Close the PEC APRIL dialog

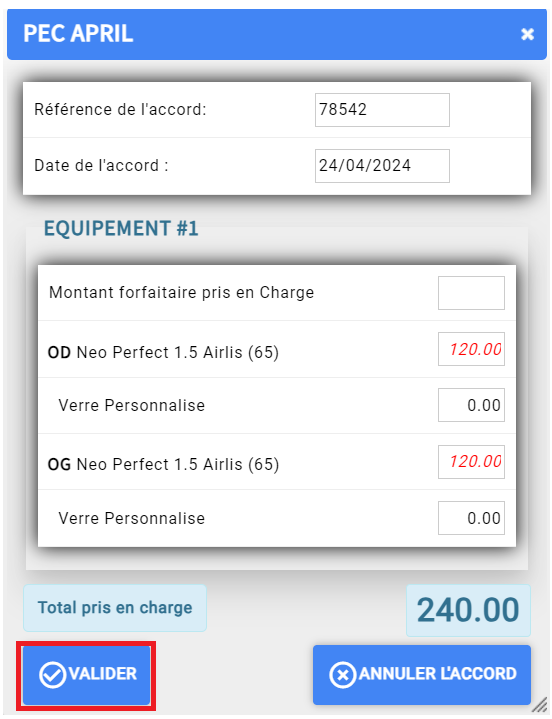(527, 34)
